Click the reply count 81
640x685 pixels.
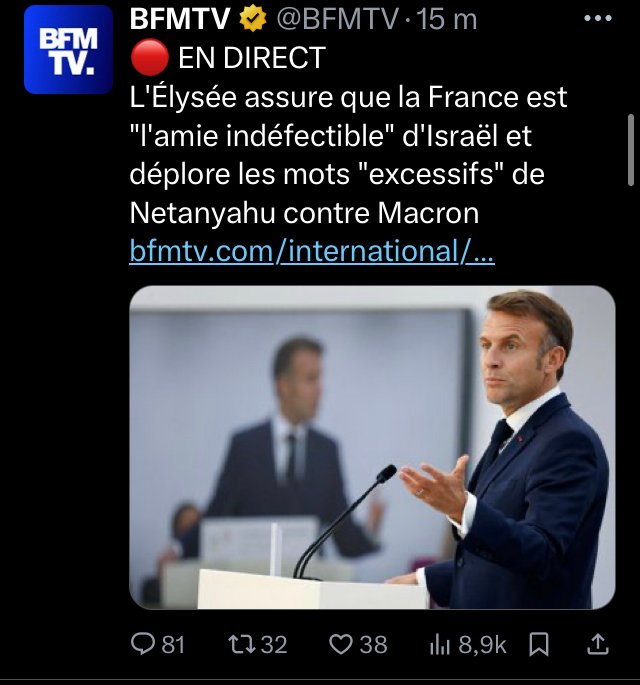coord(173,645)
